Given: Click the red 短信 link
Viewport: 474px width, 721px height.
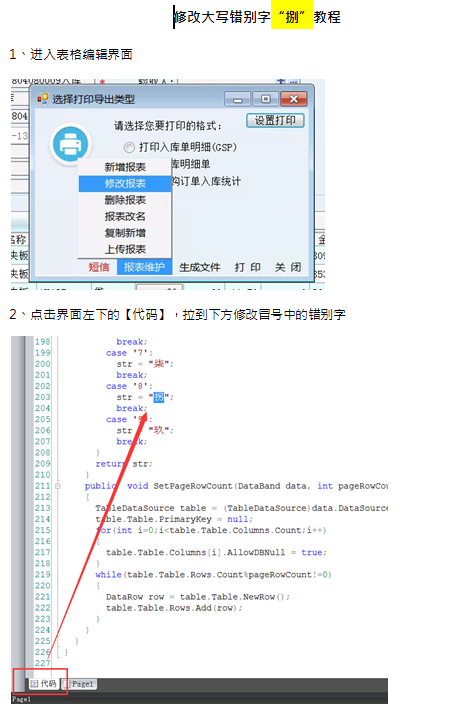Looking at the screenshot, I should pyautogui.click(x=99, y=267).
